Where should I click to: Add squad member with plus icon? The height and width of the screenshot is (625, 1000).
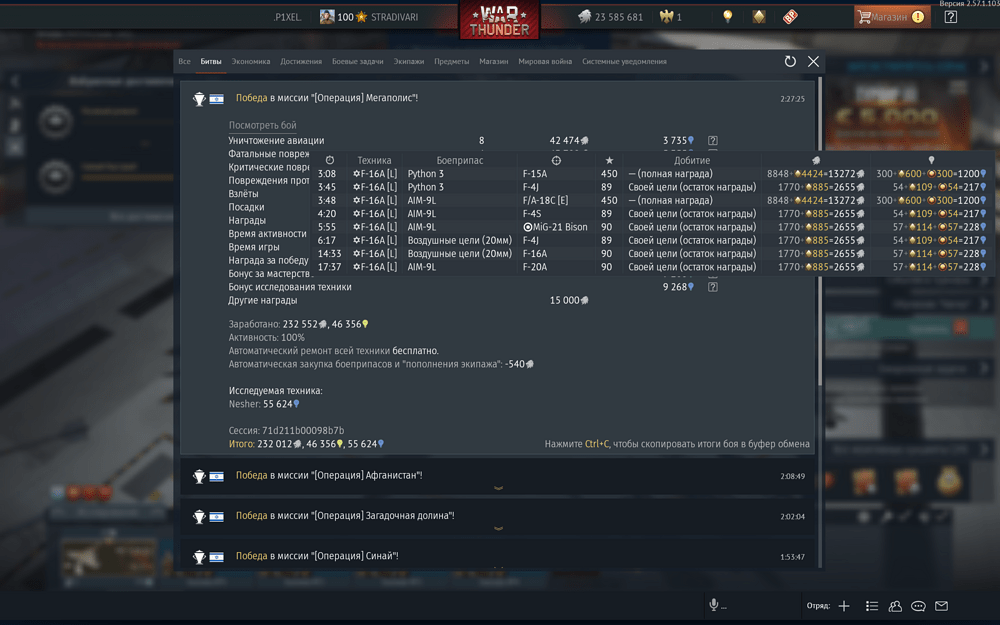coord(844,606)
